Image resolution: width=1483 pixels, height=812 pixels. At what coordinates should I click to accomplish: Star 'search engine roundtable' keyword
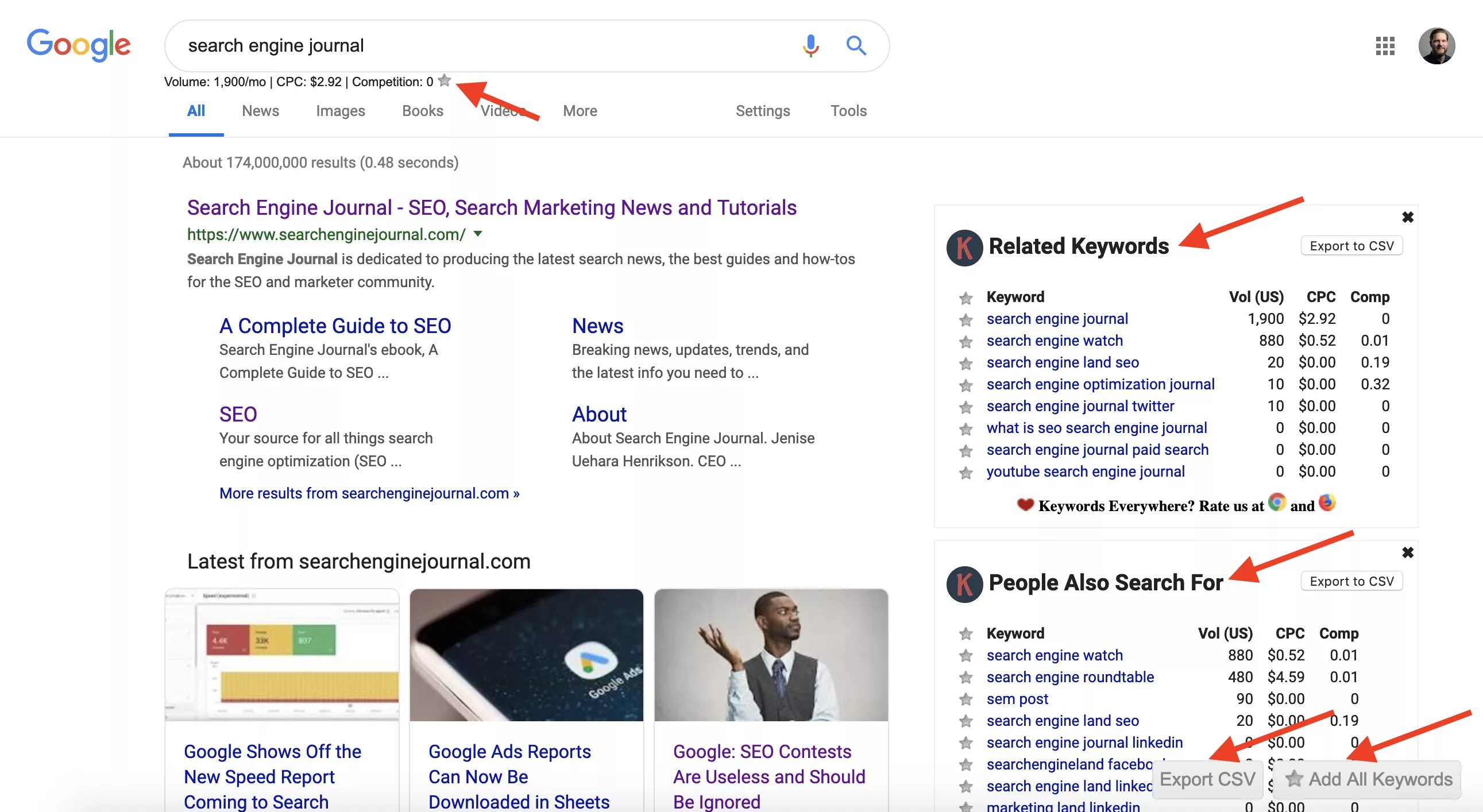coord(966,678)
